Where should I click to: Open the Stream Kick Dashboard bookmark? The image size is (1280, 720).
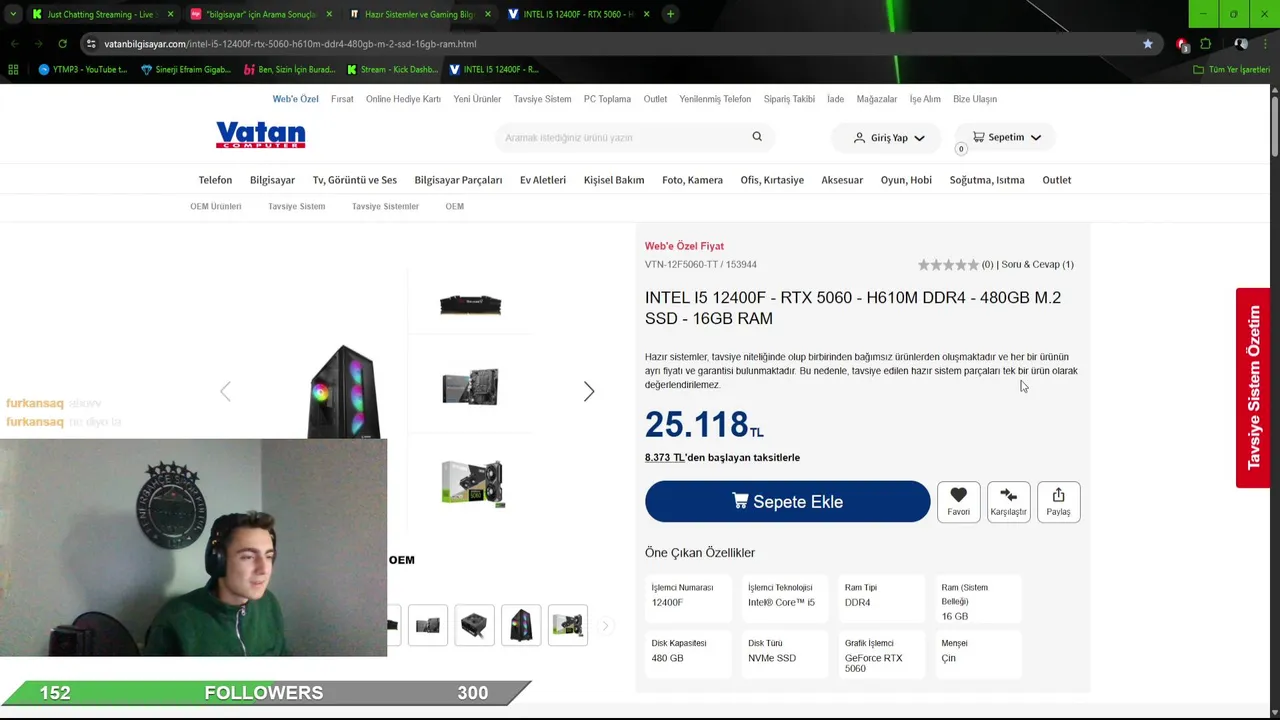[x=392, y=69]
